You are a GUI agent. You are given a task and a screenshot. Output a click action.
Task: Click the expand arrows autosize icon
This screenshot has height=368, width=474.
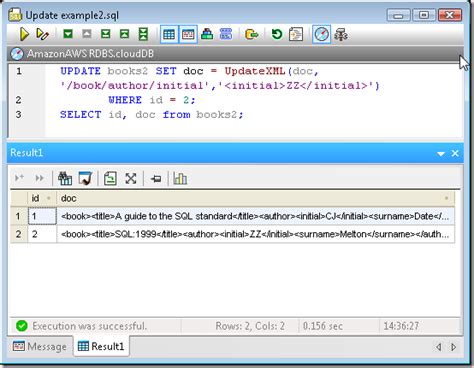click(x=131, y=178)
